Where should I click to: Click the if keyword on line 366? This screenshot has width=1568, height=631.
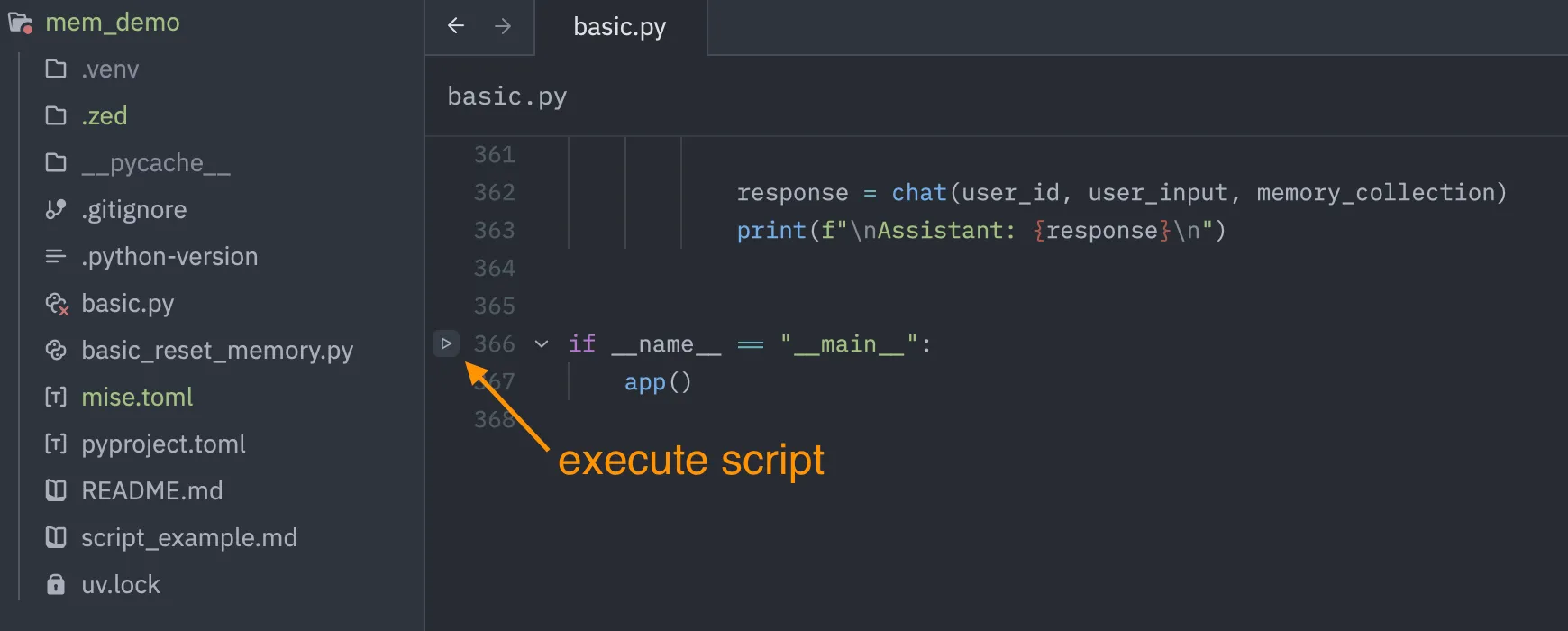[582, 344]
